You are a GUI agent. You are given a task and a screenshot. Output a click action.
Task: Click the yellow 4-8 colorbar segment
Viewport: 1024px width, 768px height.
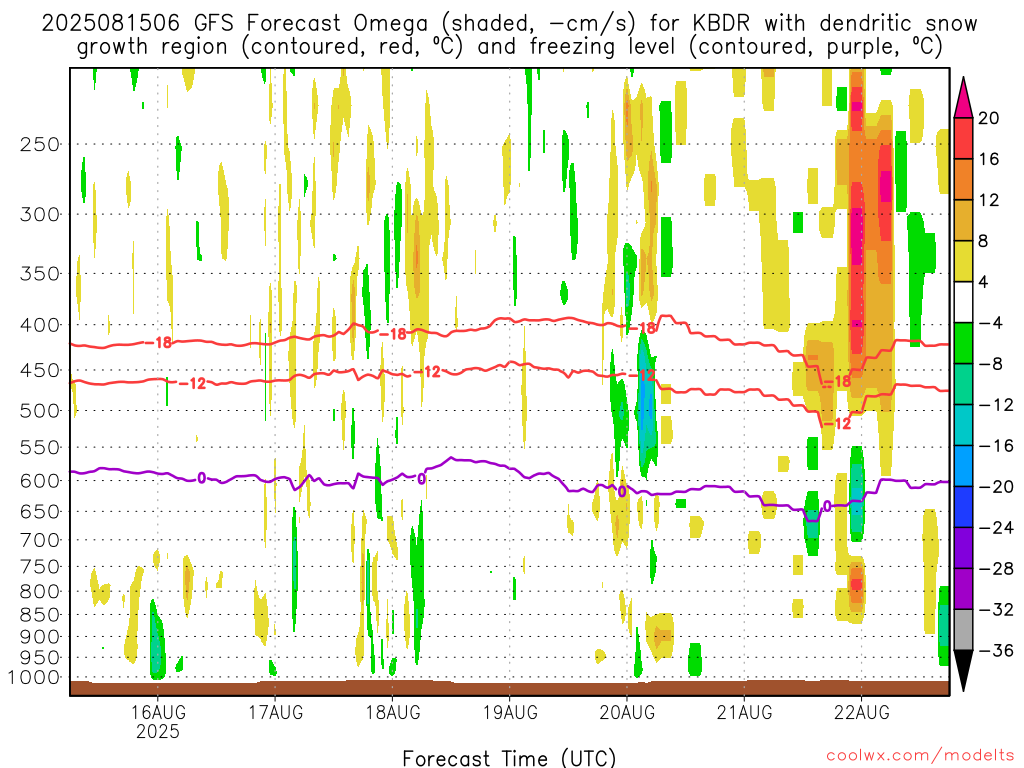[x=963, y=261]
